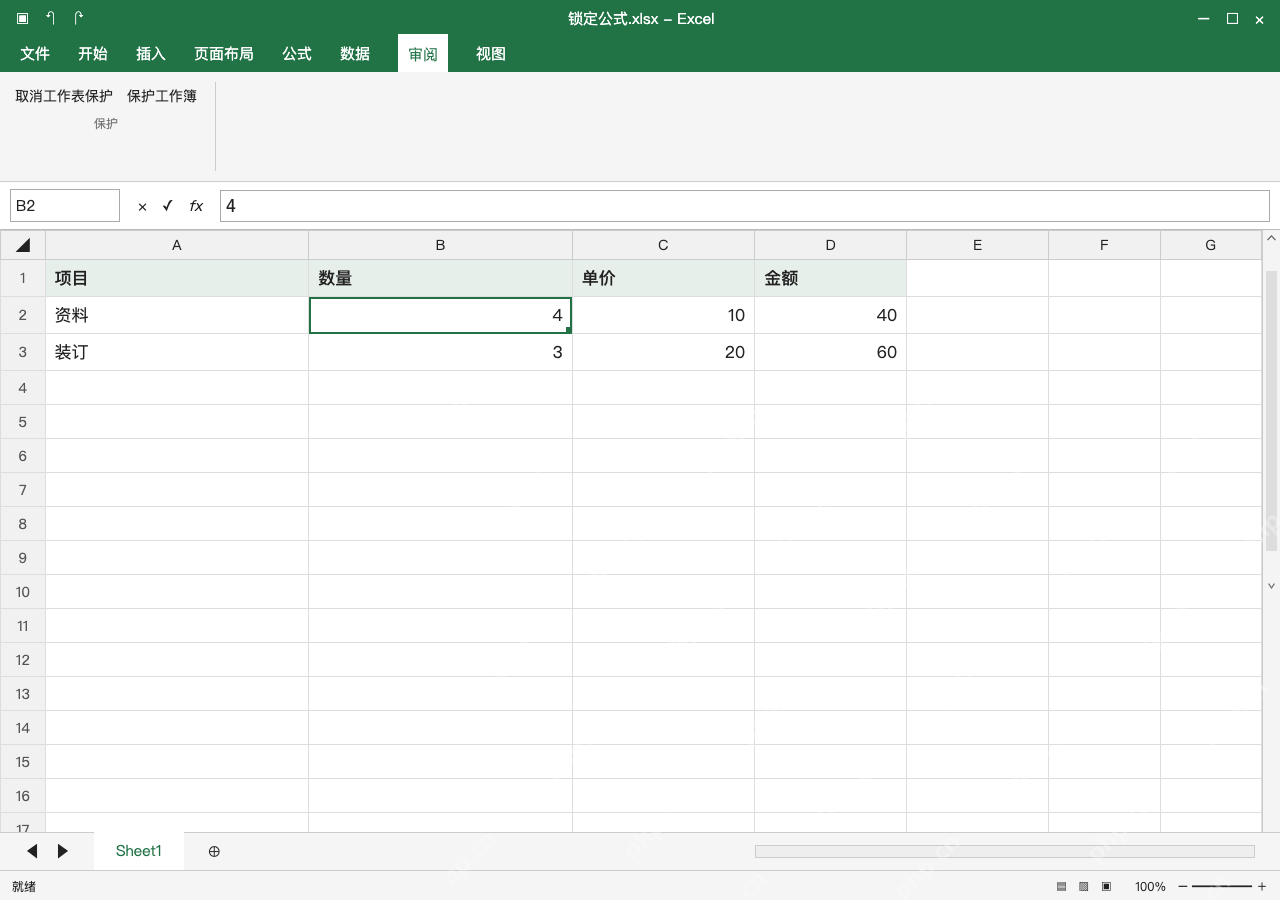The image size is (1280, 900).
Task: Switch to the 开始 ribbon tab
Action: 93,54
